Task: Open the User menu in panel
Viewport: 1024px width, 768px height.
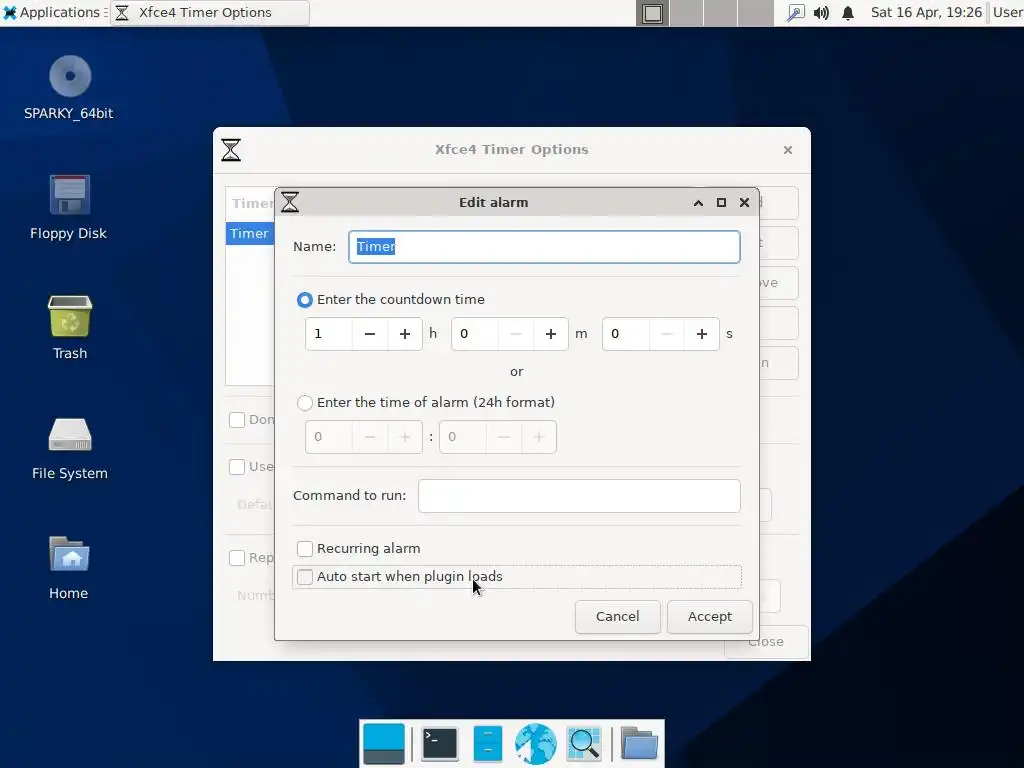Action: click(1008, 12)
